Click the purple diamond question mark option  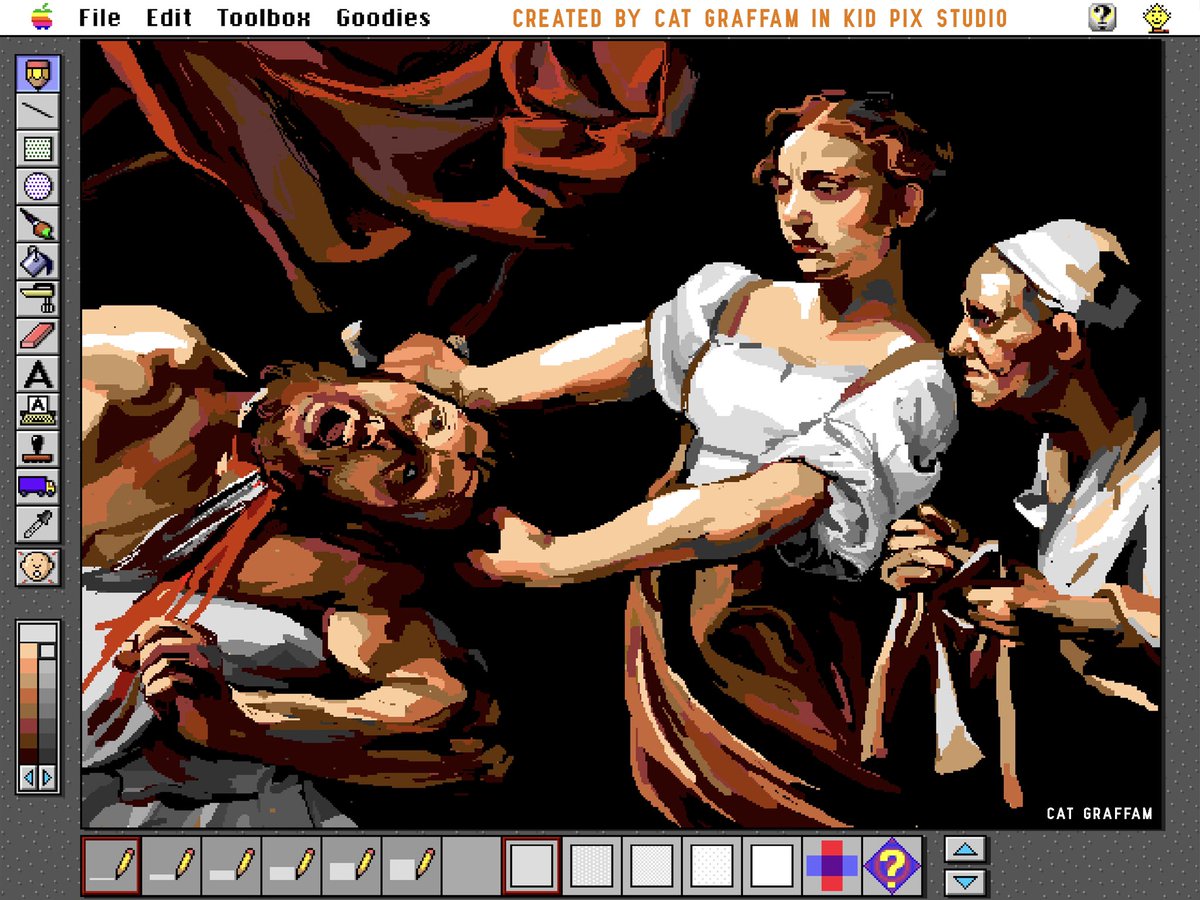coord(891,865)
